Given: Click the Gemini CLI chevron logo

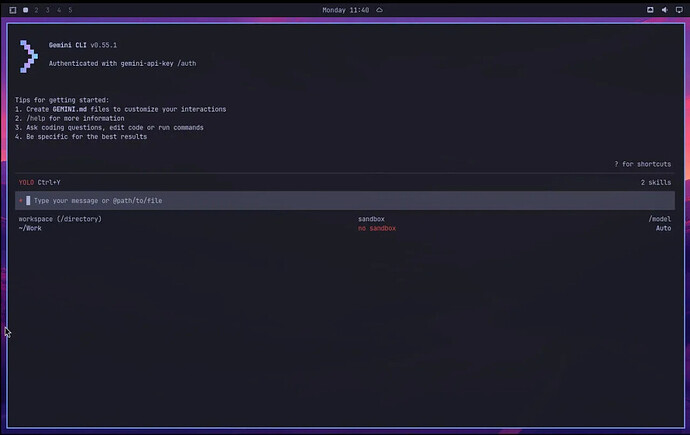Looking at the screenshot, I should (x=29, y=56).
